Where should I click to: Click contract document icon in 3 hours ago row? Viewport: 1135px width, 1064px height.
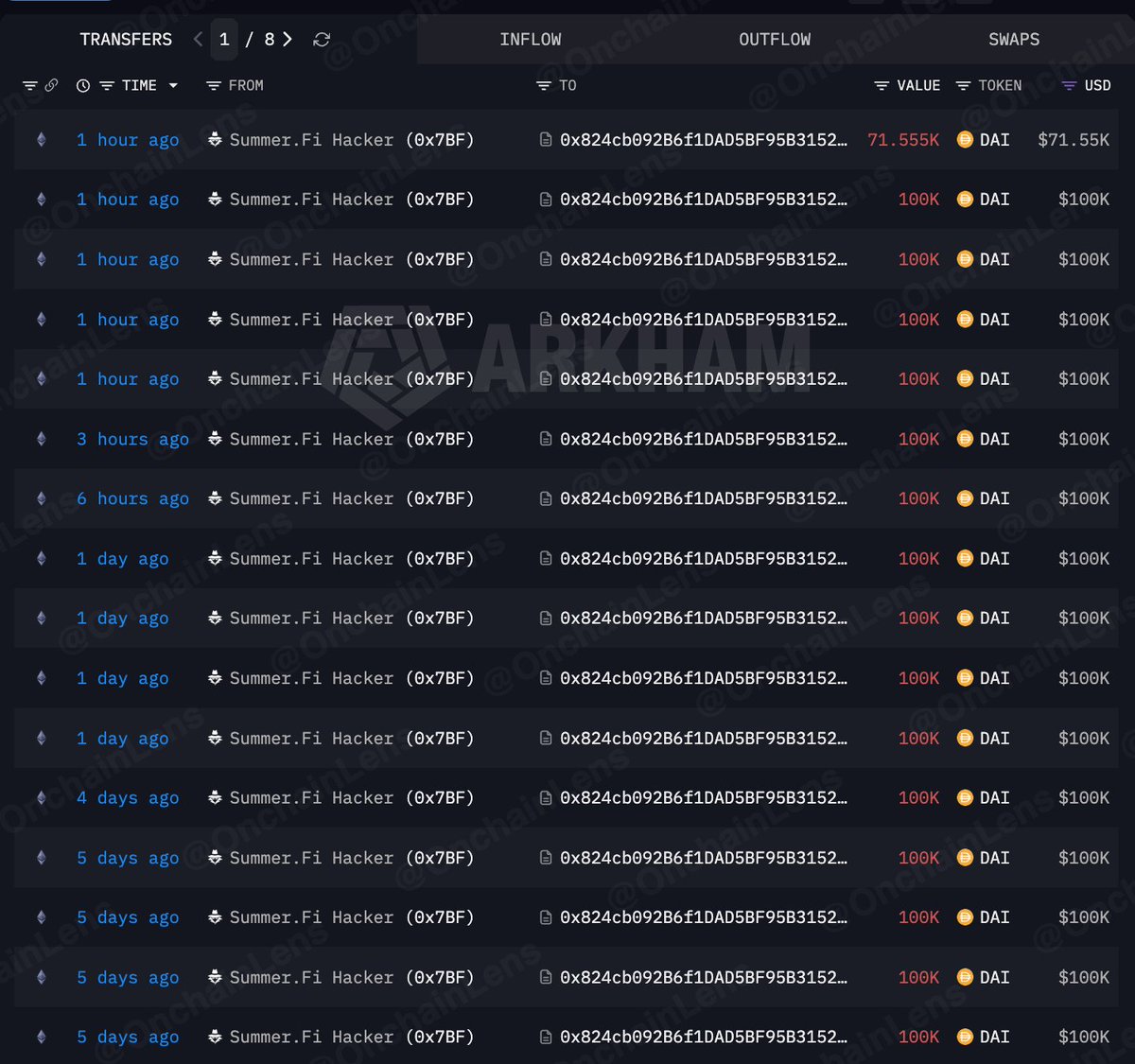[x=546, y=439]
